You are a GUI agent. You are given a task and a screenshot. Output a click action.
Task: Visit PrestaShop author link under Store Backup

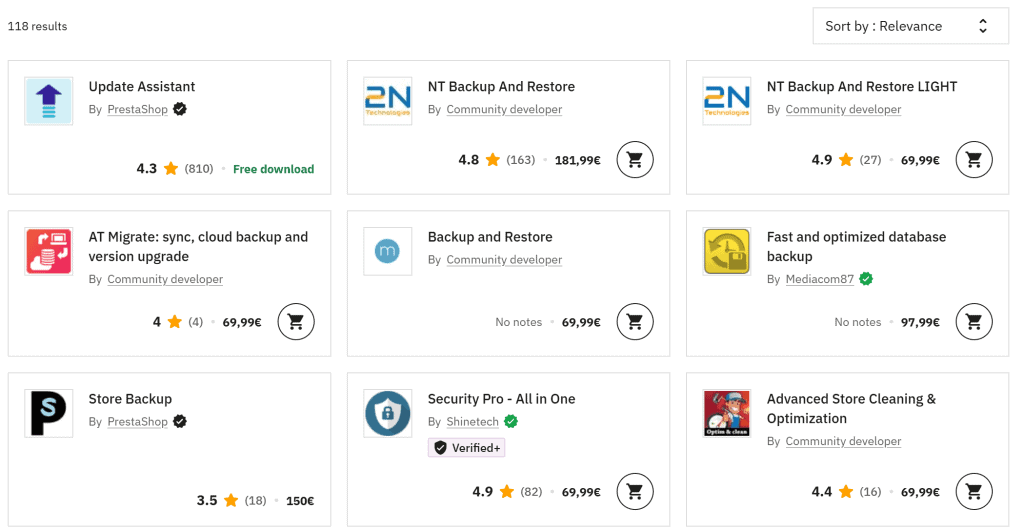pos(137,421)
